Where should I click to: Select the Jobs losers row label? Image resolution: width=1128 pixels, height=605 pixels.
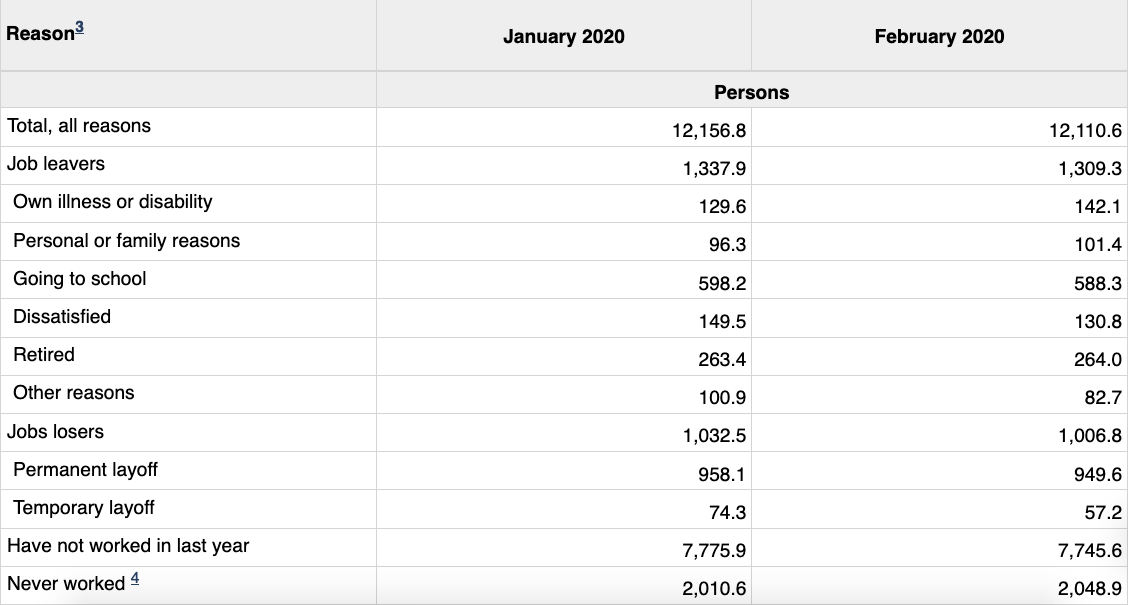coord(55,432)
